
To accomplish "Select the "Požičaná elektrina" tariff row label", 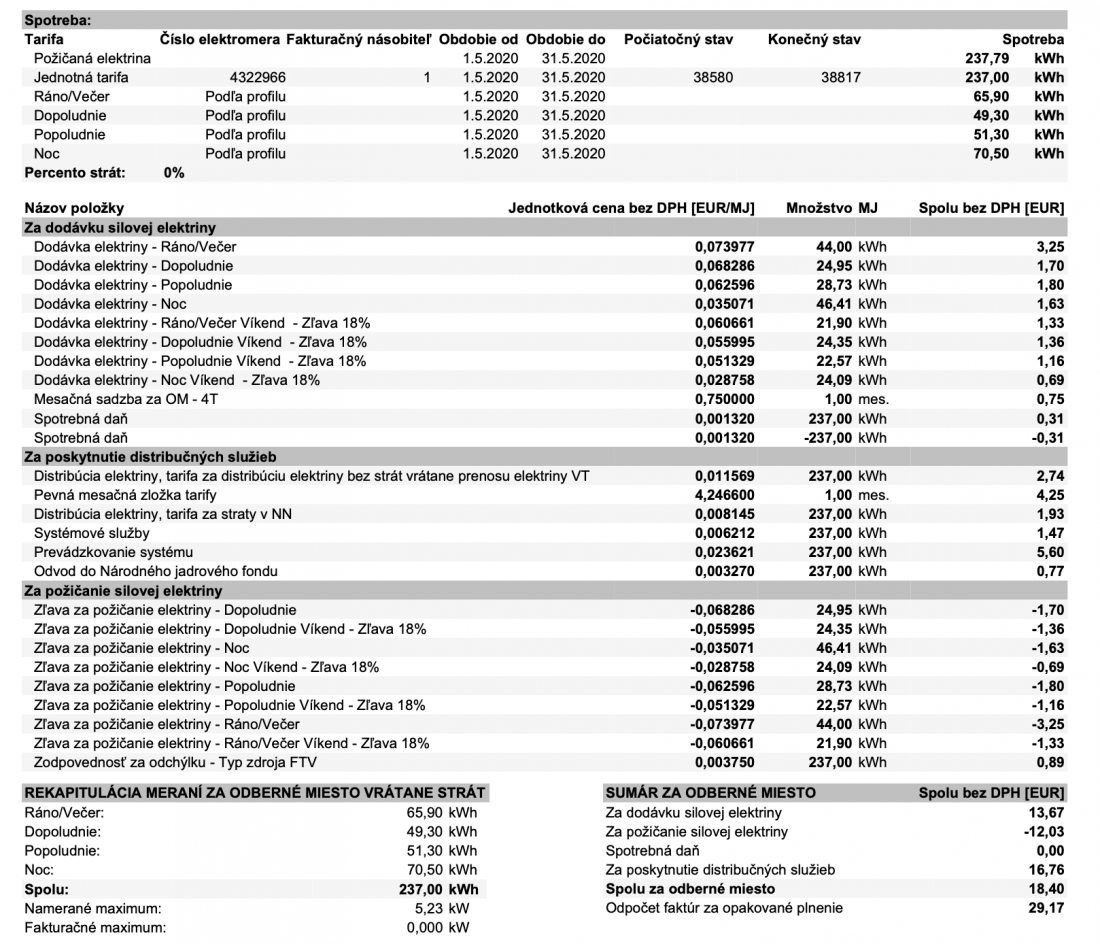I will point(92,58).
